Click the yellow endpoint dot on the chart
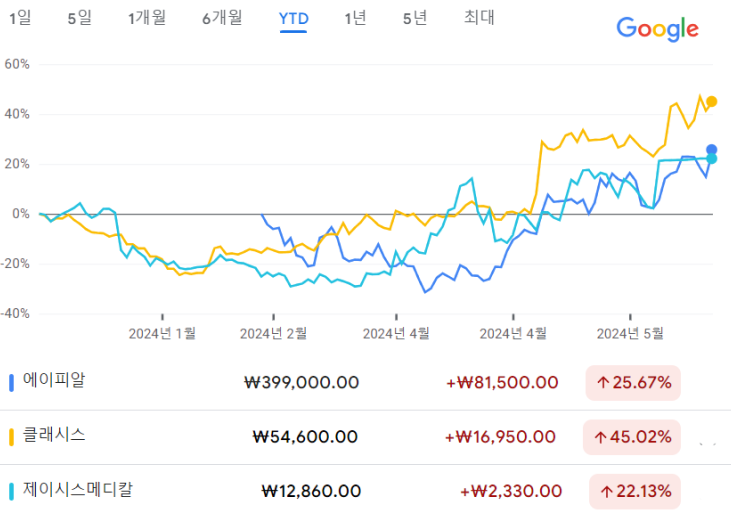Viewport: 731px width, 518px height. click(x=711, y=101)
